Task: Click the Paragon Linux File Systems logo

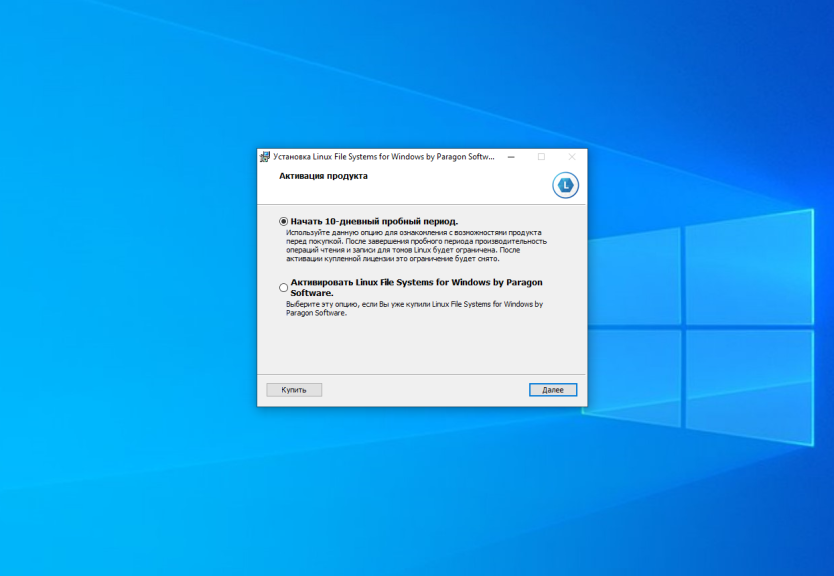Action: click(565, 185)
